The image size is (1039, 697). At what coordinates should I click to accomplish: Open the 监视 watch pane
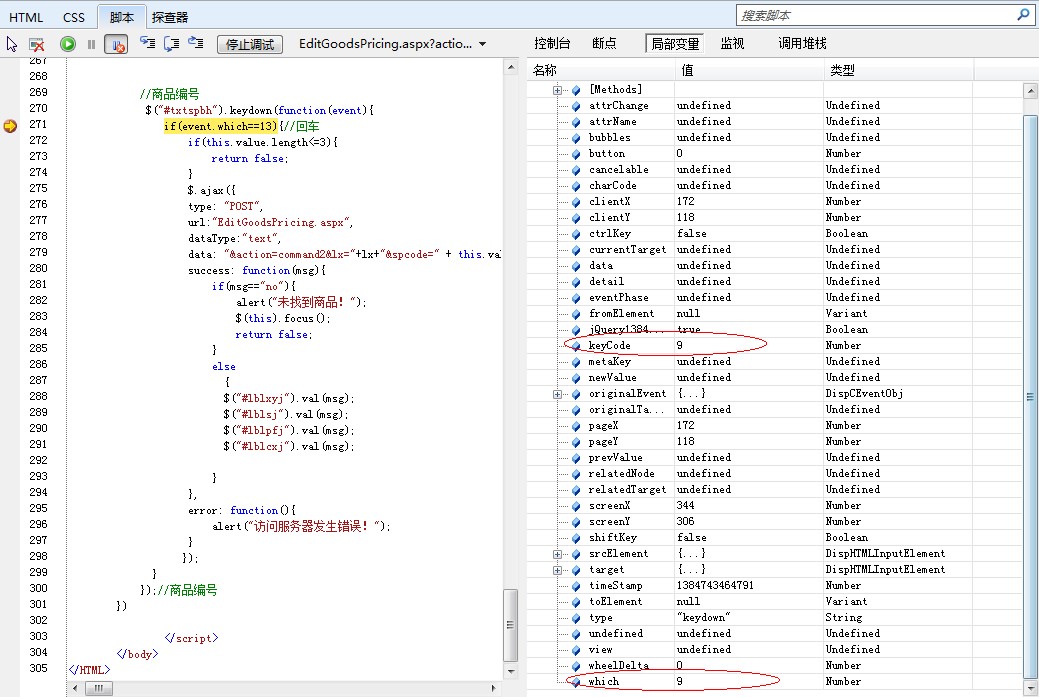click(732, 43)
